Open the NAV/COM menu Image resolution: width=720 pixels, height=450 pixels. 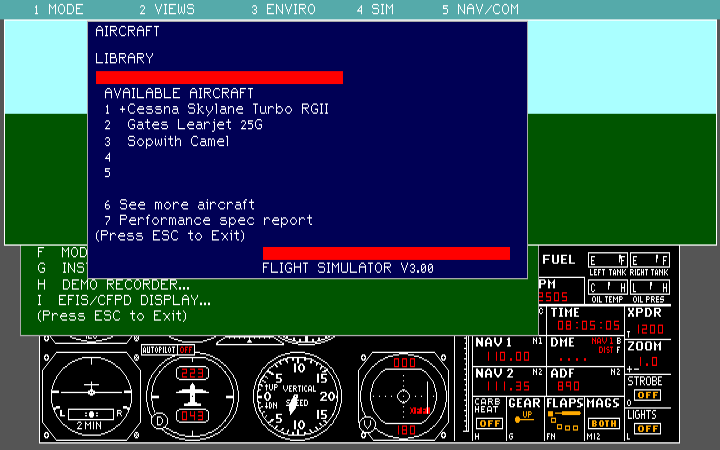coord(480,9)
